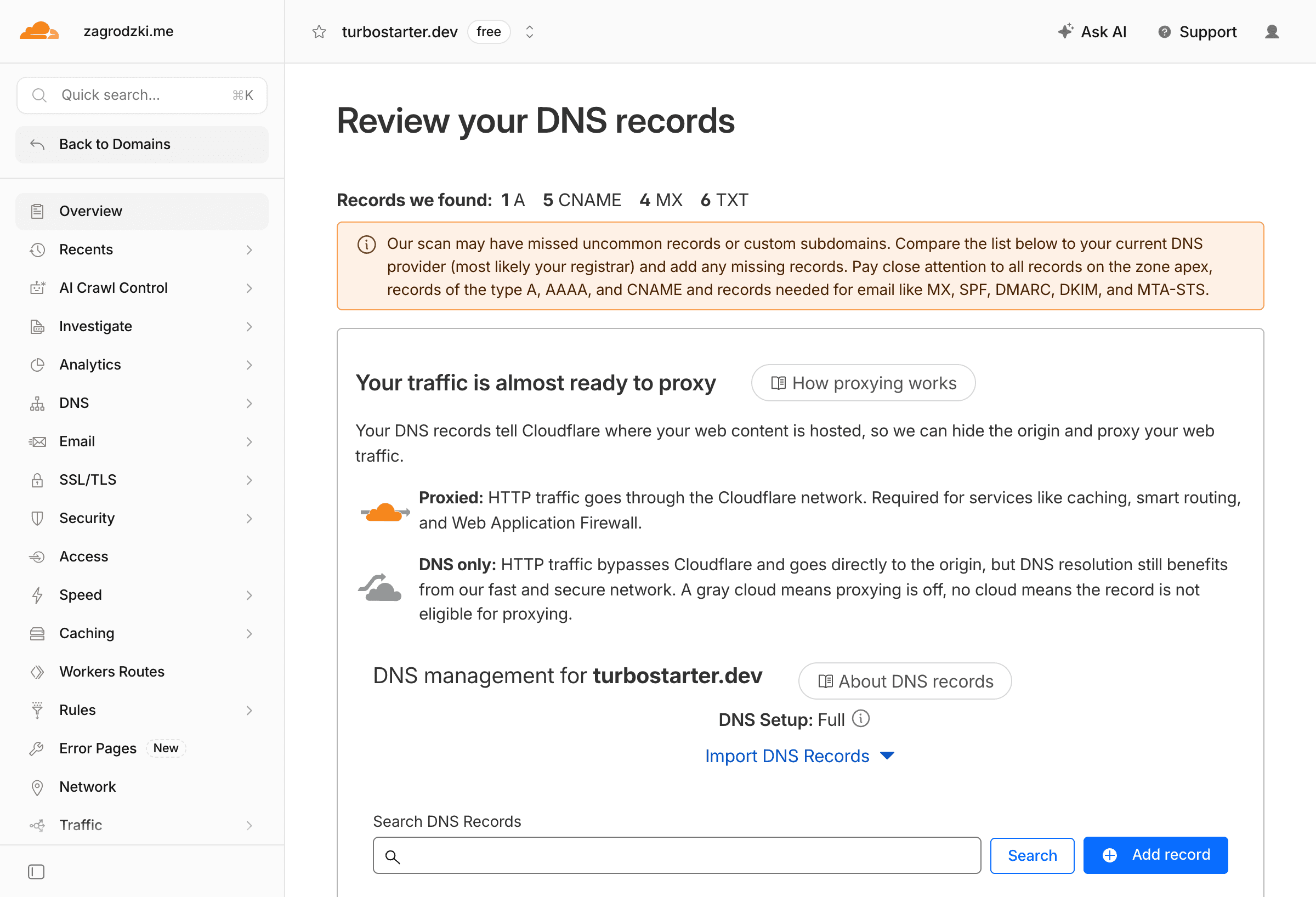The width and height of the screenshot is (1316, 897).
Task: Open Error Pages sidebar item
Action: tap(142, 748)
